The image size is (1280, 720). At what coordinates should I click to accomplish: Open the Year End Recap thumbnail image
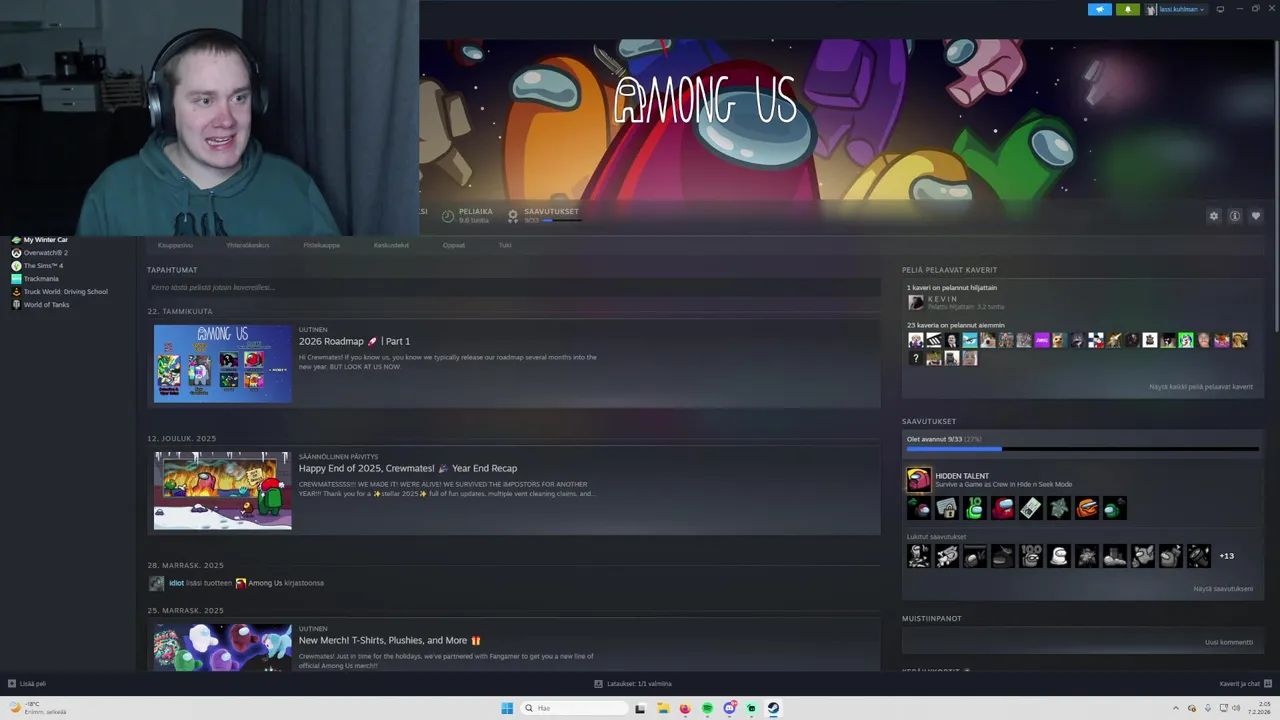click(x=223, y=490)
